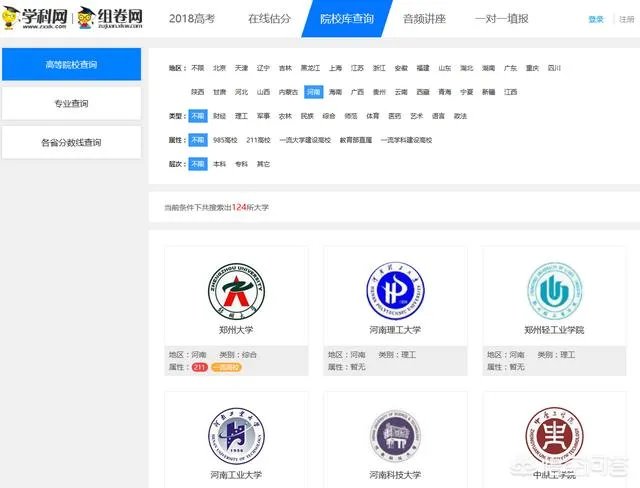Choose 不限 in the 层次 filter row
640x488 pixels.
tap(198, 164)
